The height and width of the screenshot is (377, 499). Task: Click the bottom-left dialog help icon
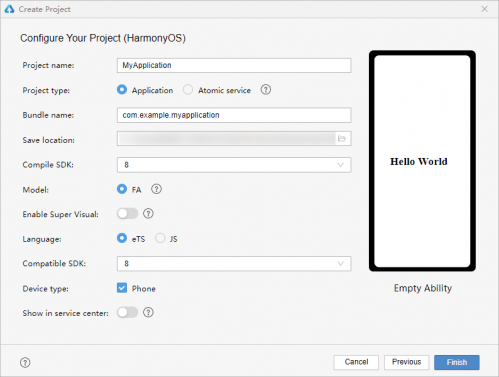pos(25,362)
